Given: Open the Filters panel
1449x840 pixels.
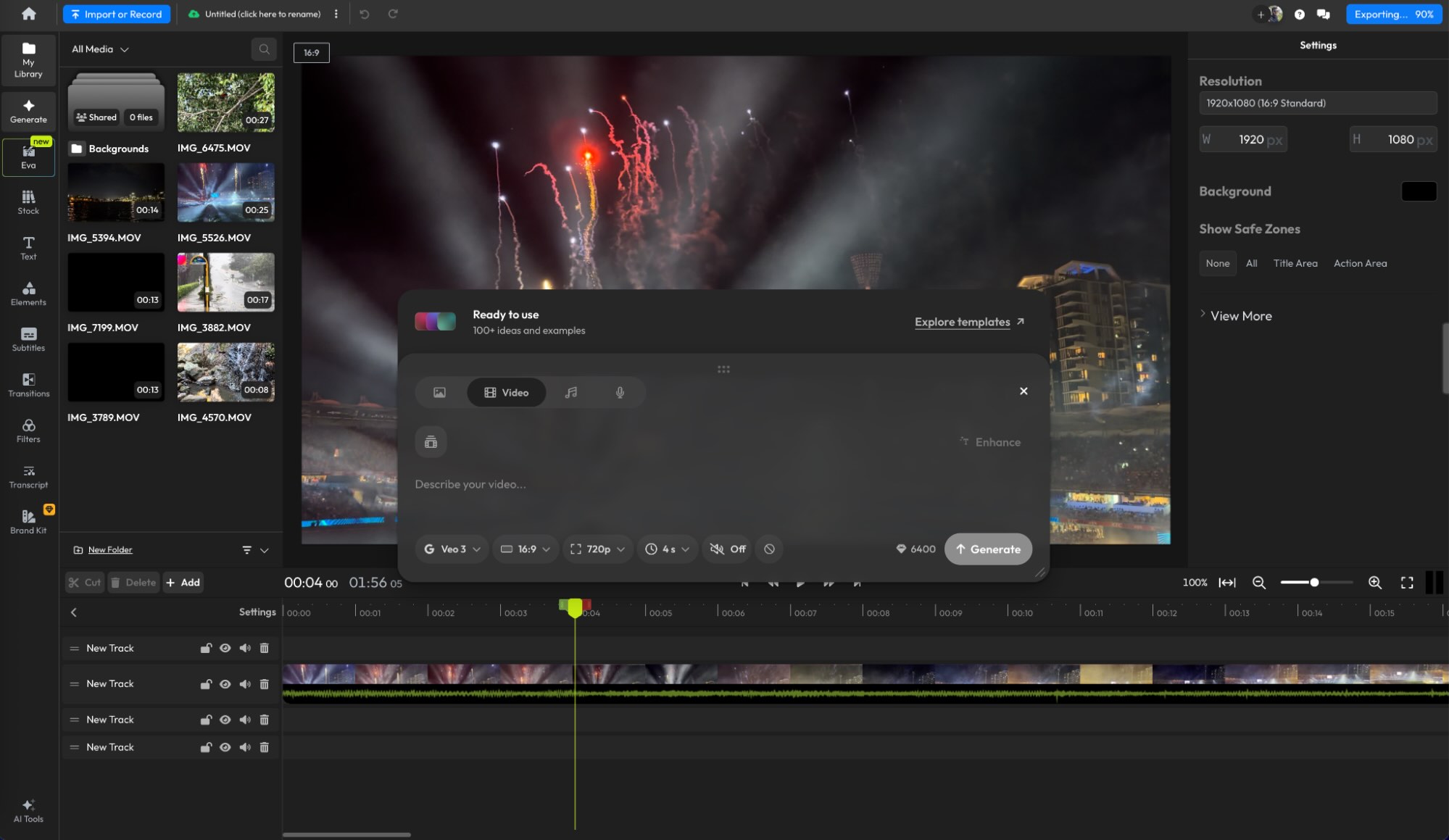Looking at the screenshot, I should pyautogui.click(x=28, y=431).
